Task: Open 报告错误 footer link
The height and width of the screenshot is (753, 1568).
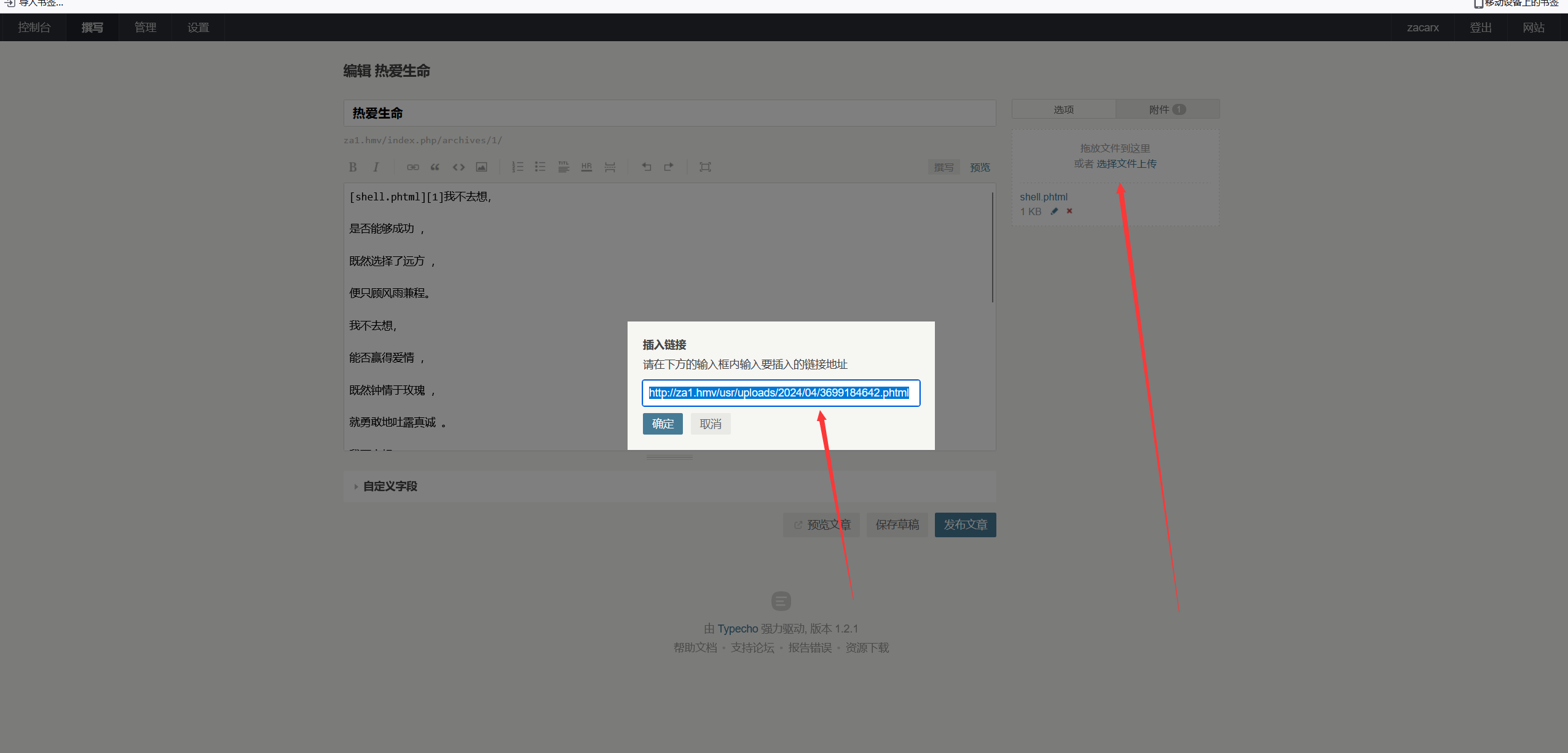Action: click(810, 648)
